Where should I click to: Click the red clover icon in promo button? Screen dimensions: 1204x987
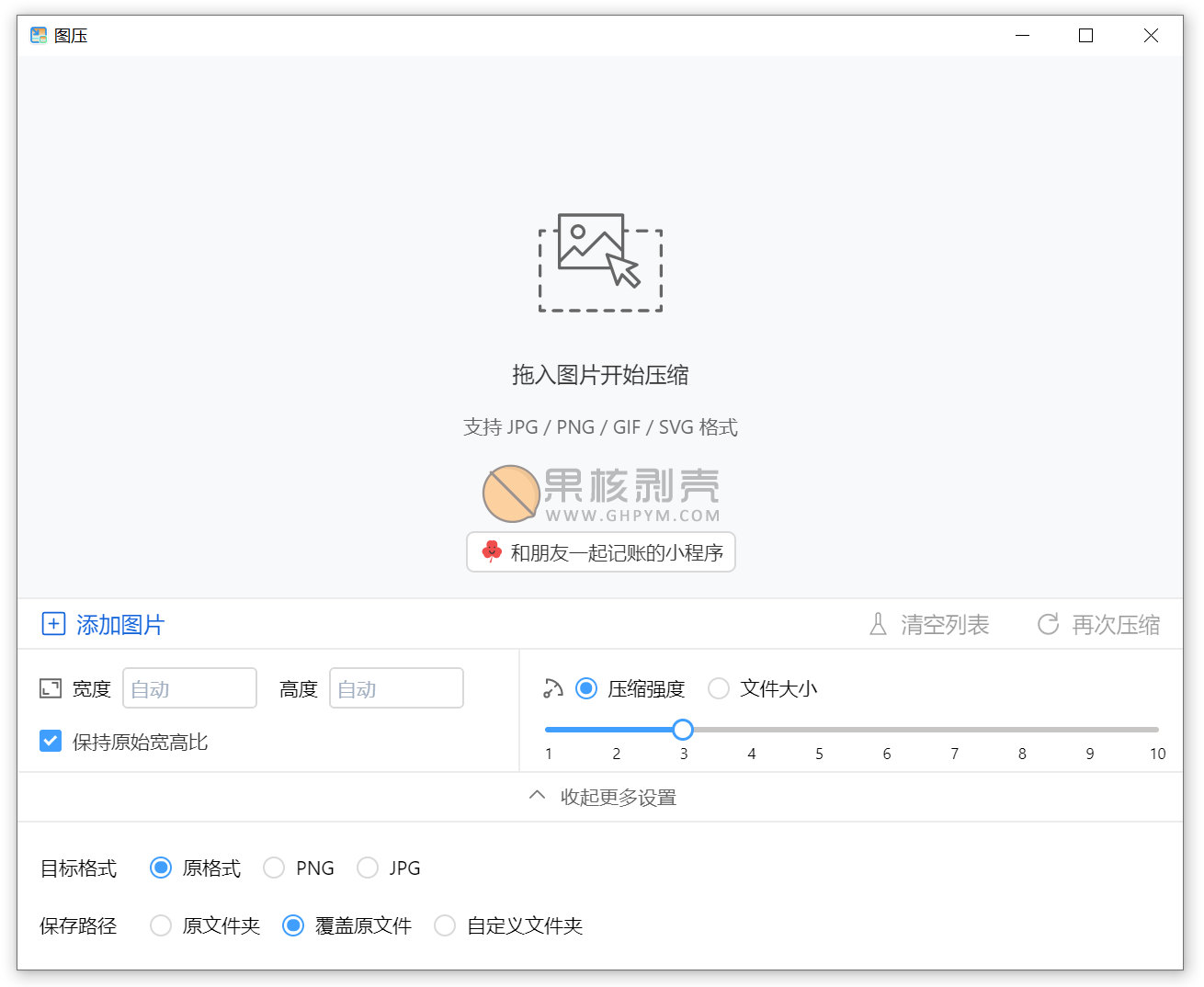[x=492, y=551]
